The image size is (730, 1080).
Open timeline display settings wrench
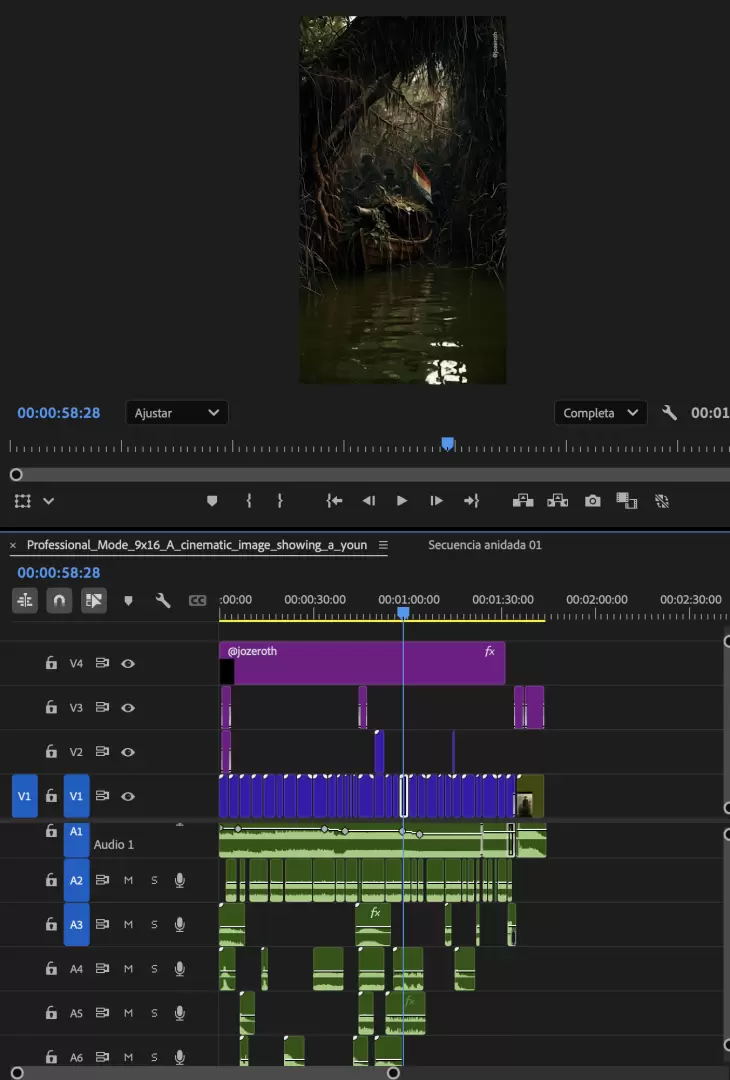[x=163, y=601]
